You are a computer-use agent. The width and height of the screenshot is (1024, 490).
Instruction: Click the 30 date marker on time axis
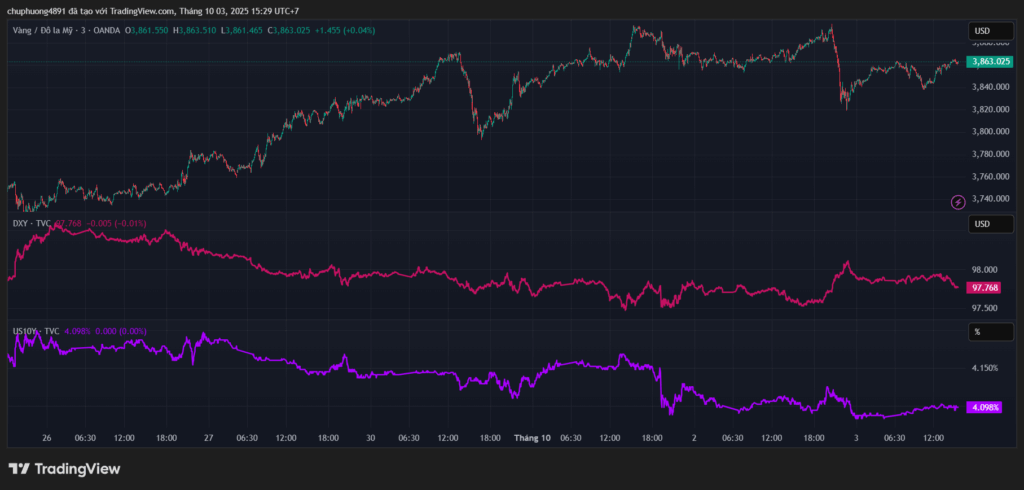point(370,438)
